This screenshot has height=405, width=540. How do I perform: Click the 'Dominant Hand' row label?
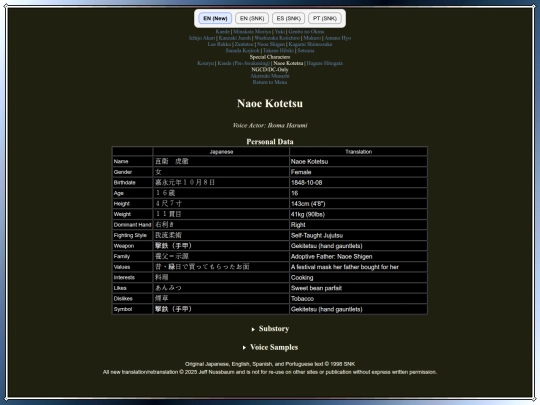pyautogui.click(x=133, y=225)
